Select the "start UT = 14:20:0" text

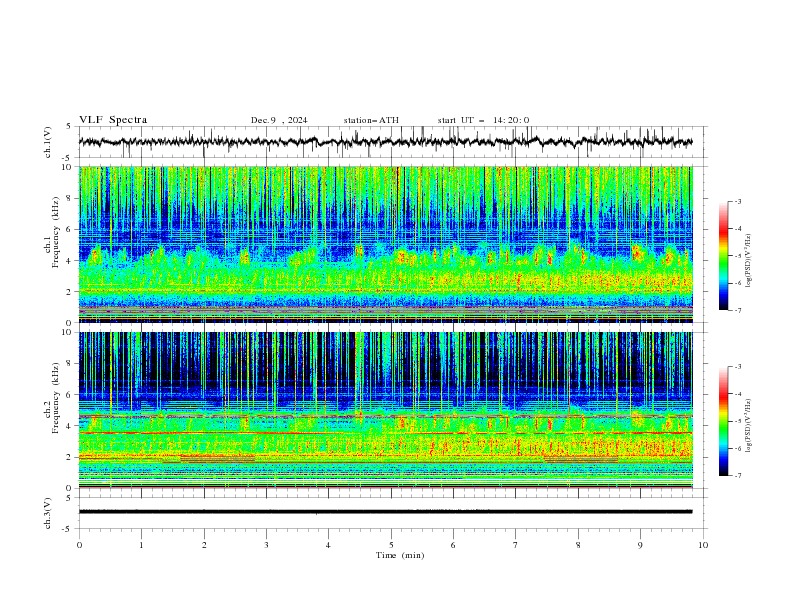pyautogui.click(x=483, y=120)
